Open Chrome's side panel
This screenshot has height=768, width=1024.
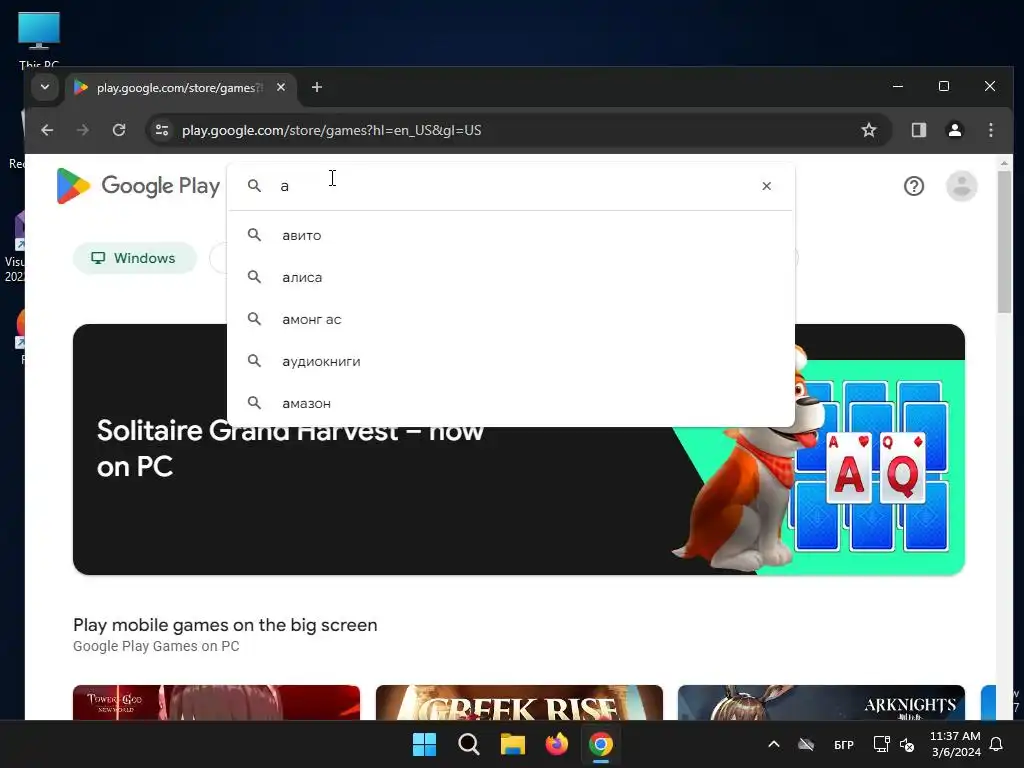[x=919, y=130]
